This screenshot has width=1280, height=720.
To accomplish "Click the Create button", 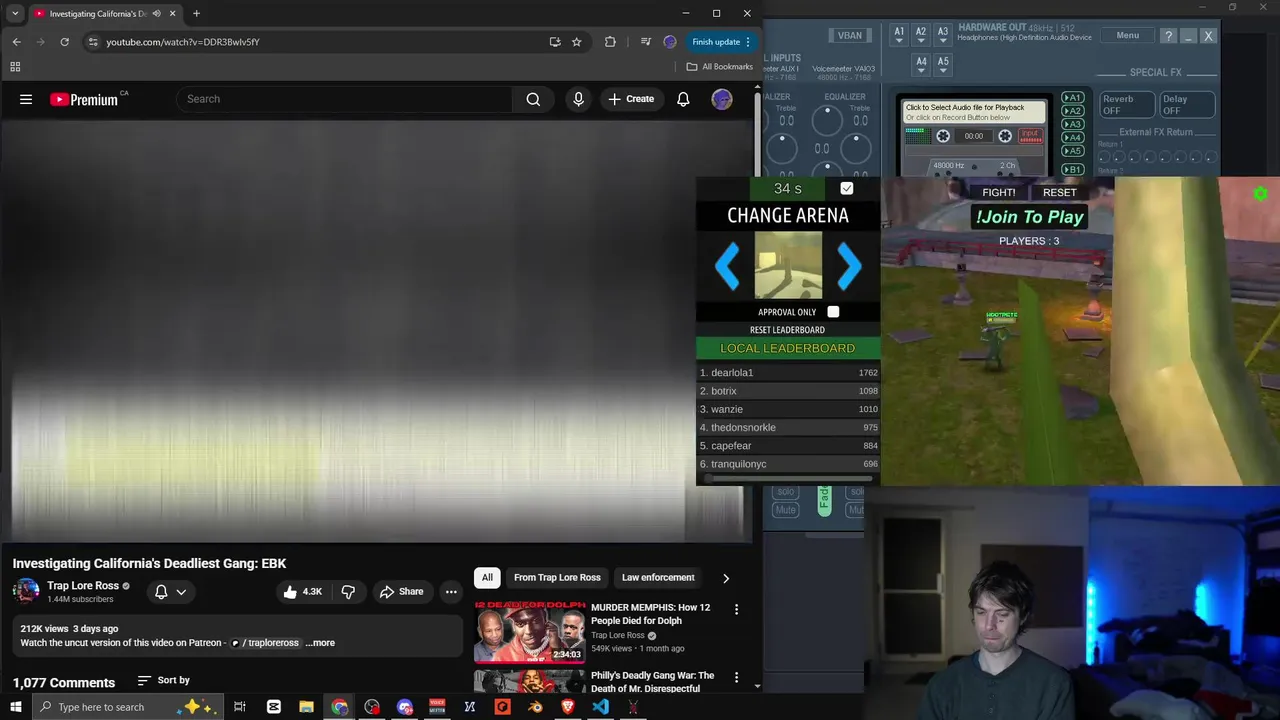I will [x=631, y=99].
